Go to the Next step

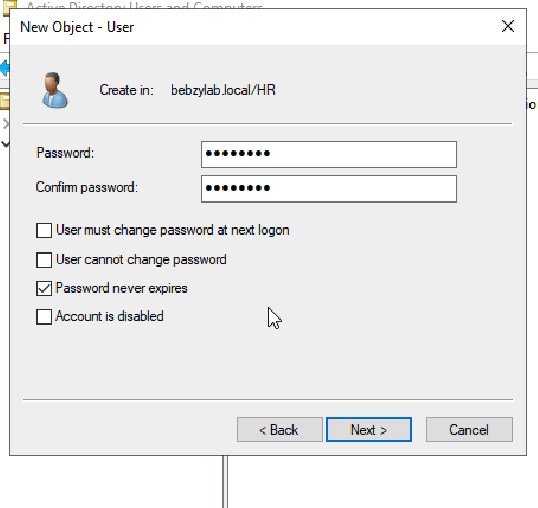pyautogui.click(x=369, y=429)
